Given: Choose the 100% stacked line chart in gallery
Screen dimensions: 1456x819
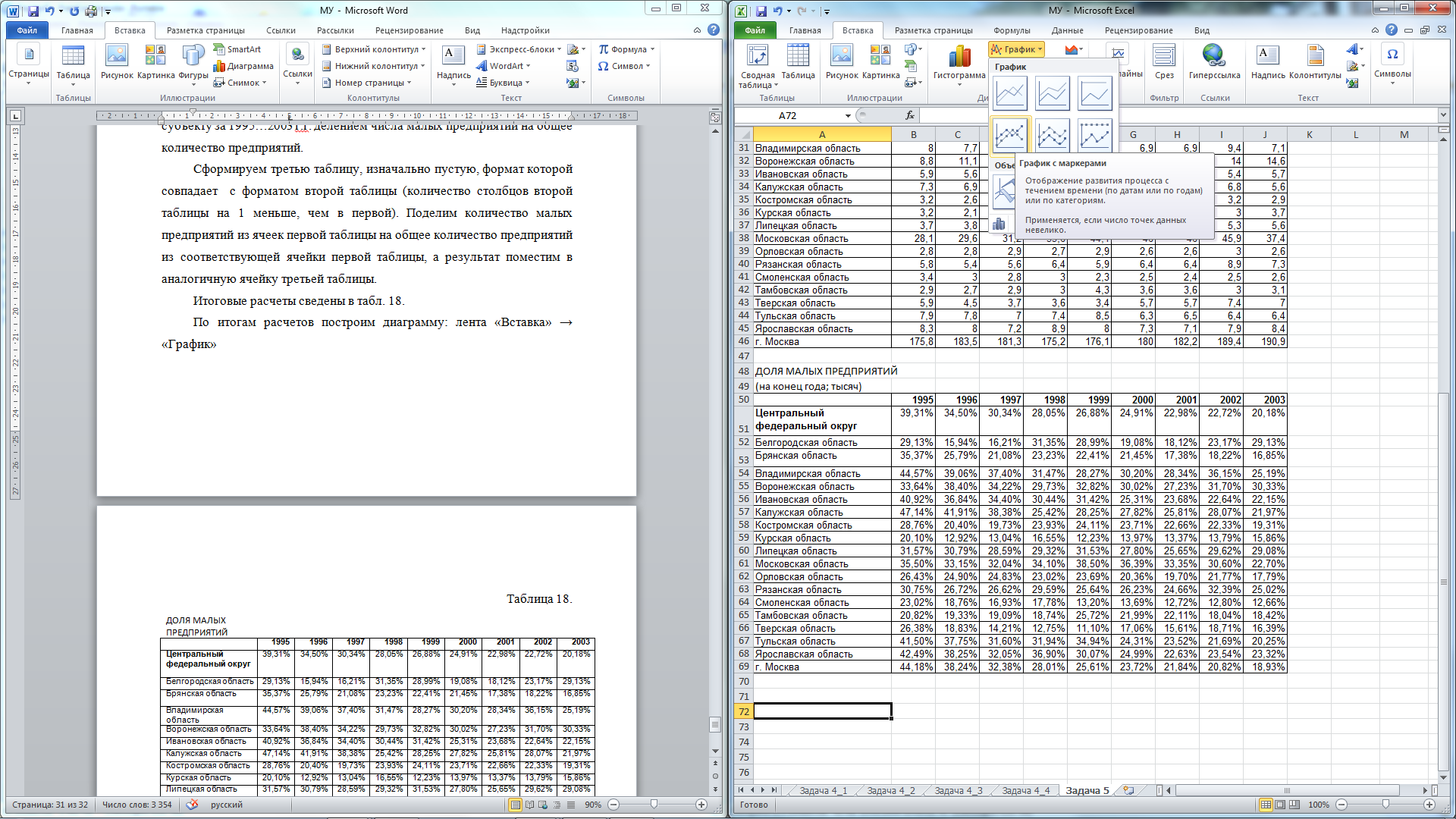Looking at the screenshot, I should point(1095,94).
